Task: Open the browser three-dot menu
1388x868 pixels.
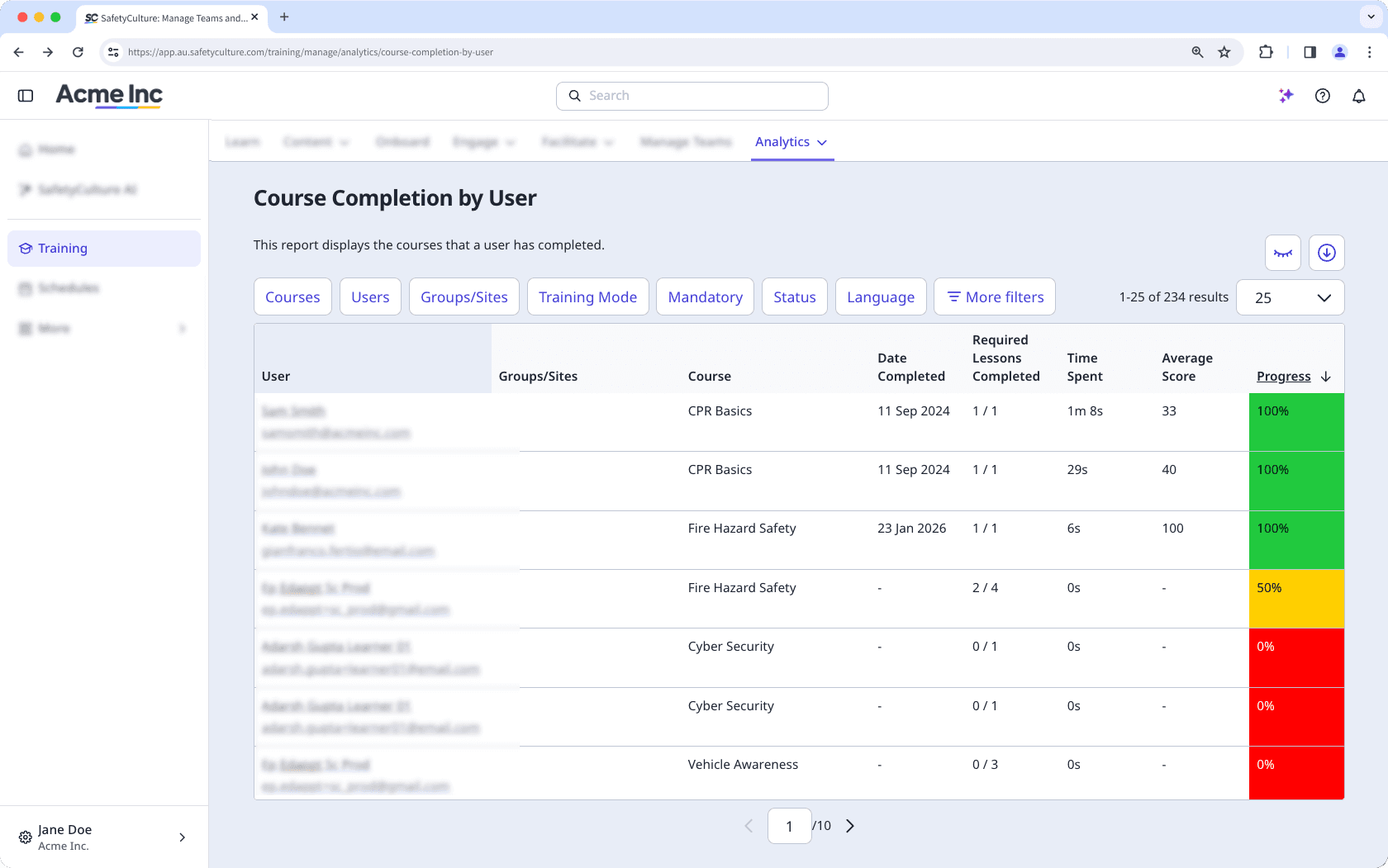Action: [x=1370, y=52]
